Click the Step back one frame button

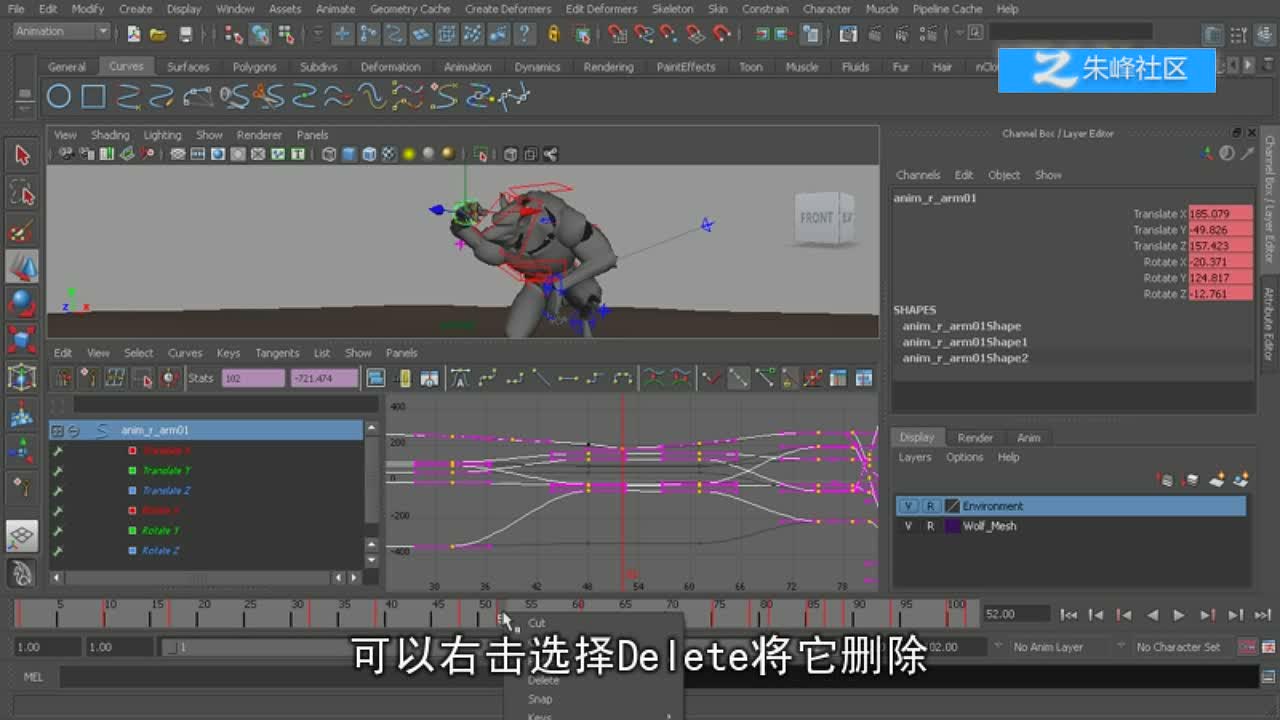point(1096,615)
